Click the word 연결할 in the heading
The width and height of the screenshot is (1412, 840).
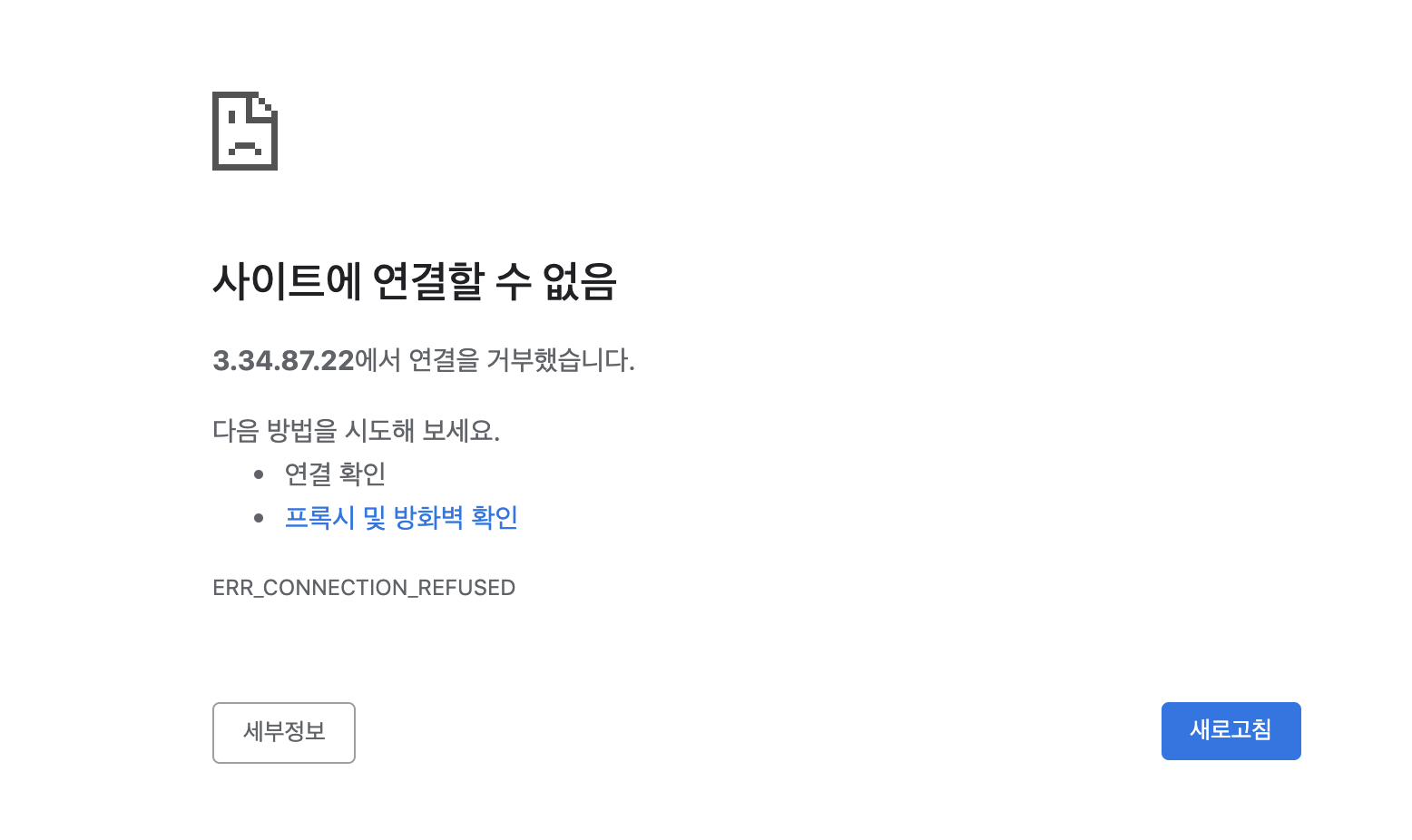tap(428, 280)
